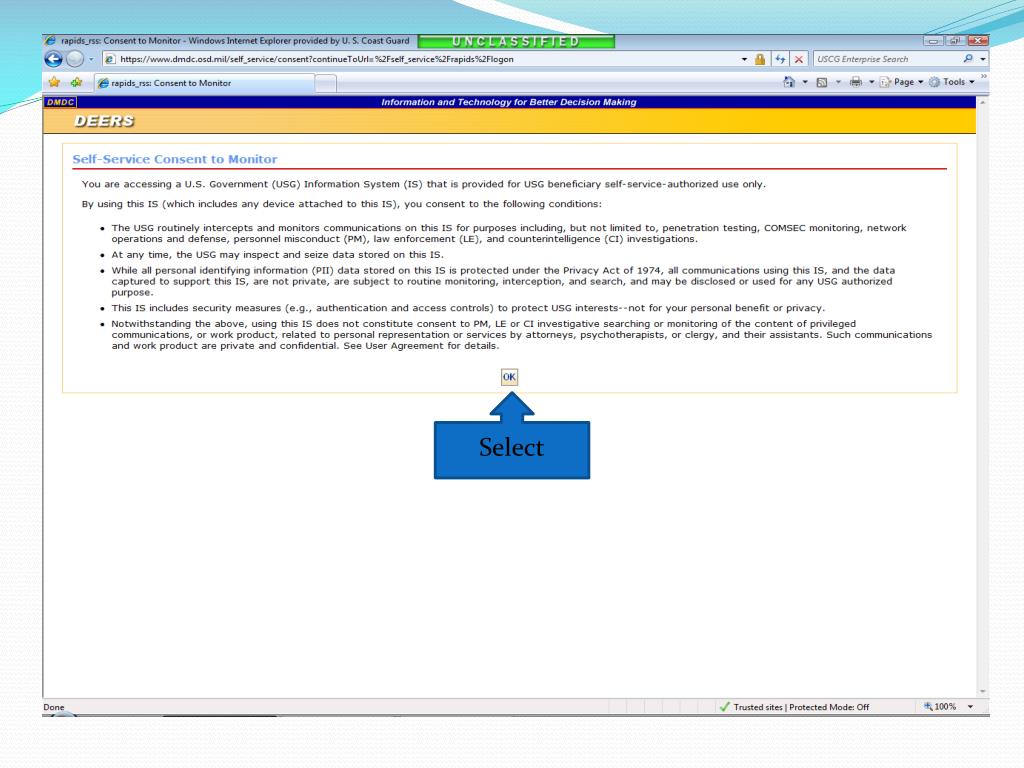This screenshot has height=768, width=1024.
Task: Click the scrollbar up arrow
Action: pos(982,103)
